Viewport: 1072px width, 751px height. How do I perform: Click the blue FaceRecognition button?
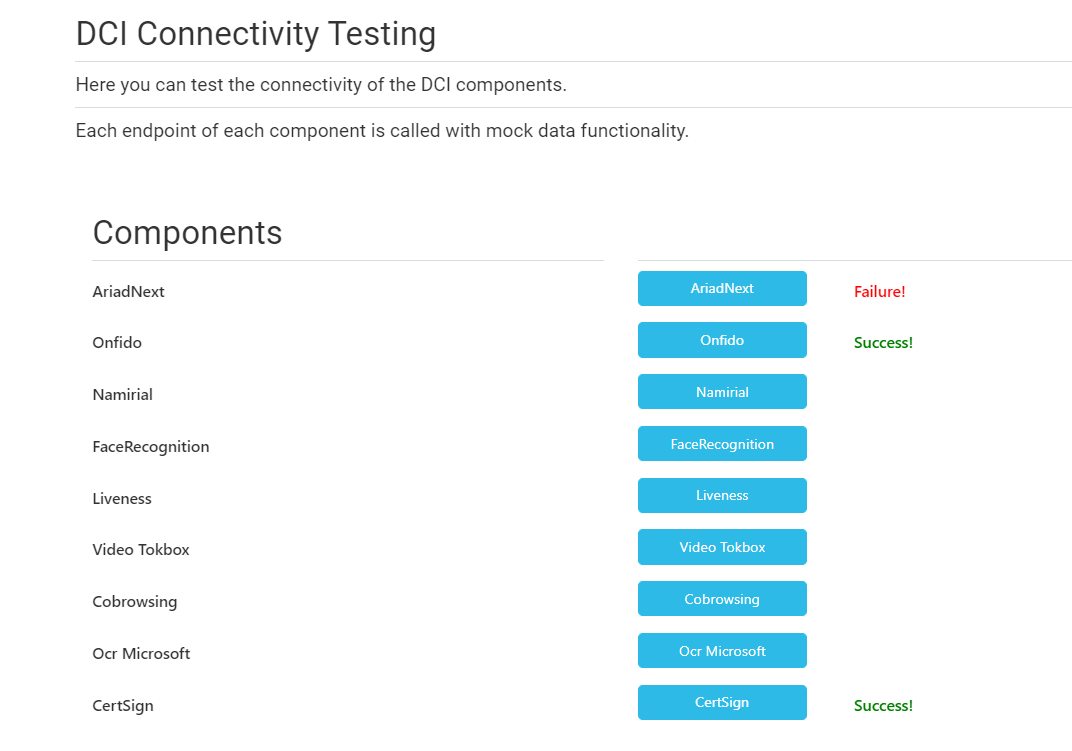(722, 444)
